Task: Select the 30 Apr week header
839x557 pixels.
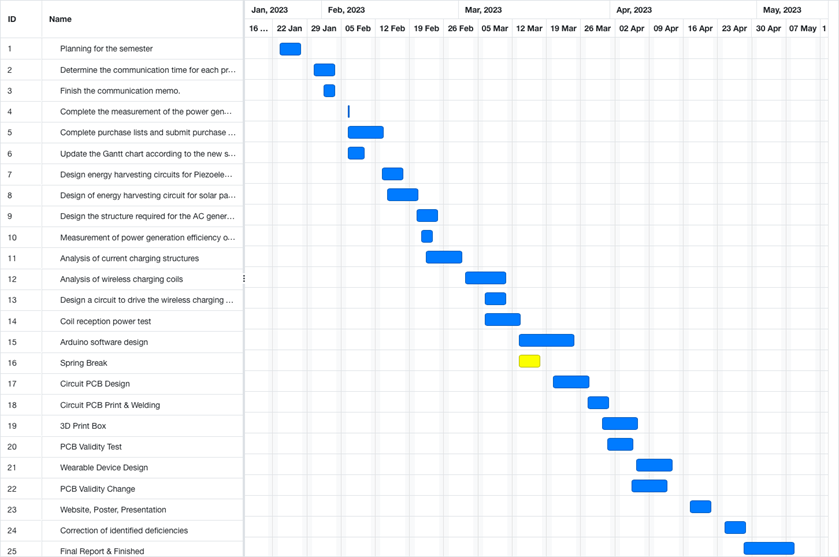Action: tap(768, 29)
